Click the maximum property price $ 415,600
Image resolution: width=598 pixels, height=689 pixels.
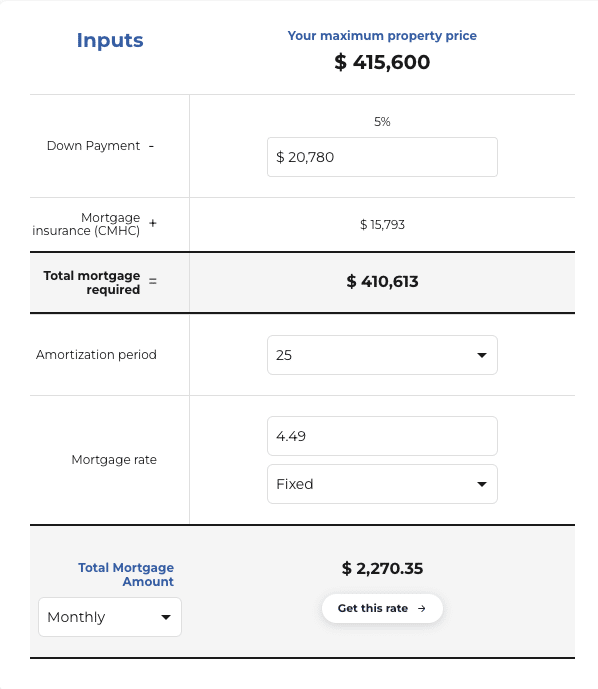(382, 62)
